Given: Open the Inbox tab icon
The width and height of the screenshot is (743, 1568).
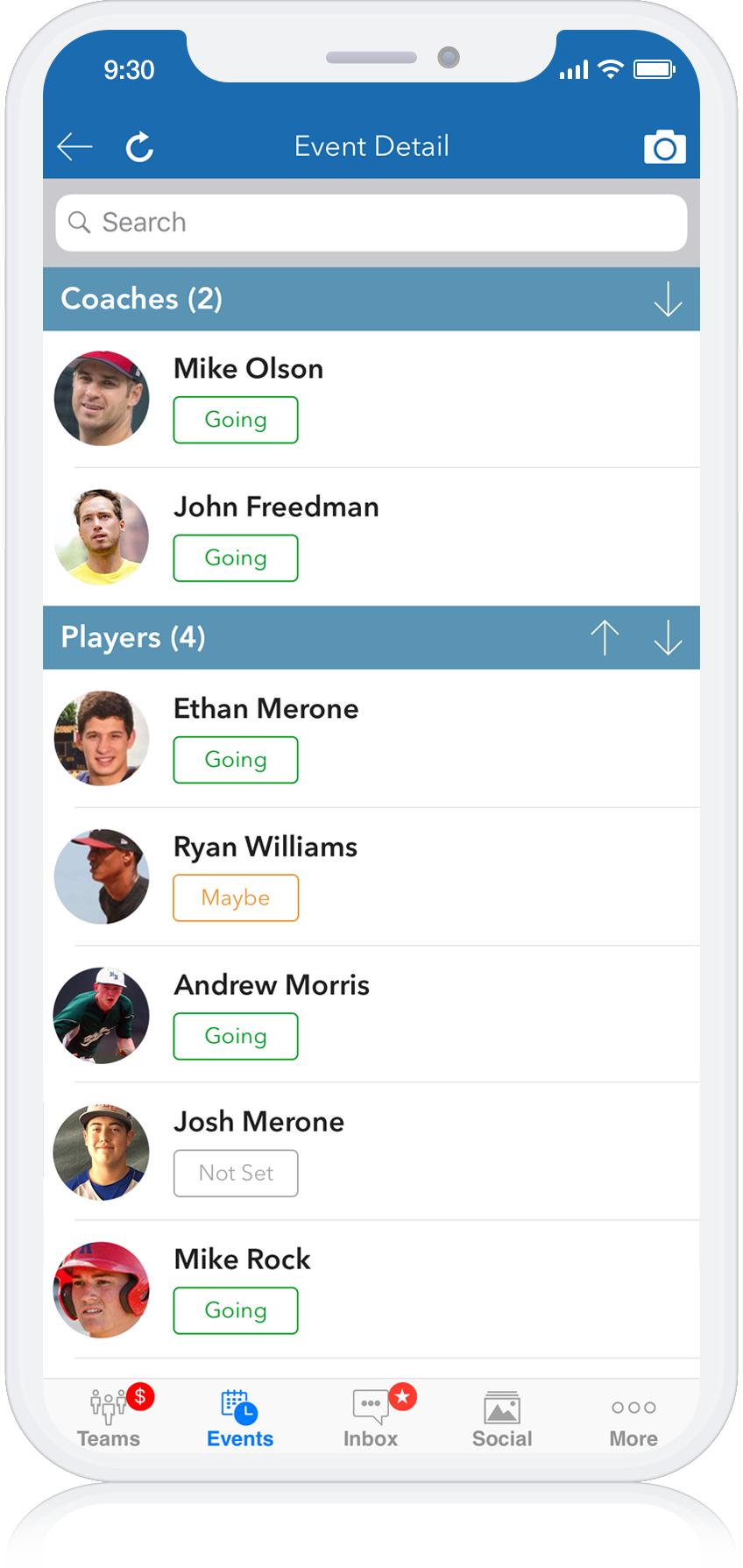Looking at the screenshot, I should (371, 1407).
